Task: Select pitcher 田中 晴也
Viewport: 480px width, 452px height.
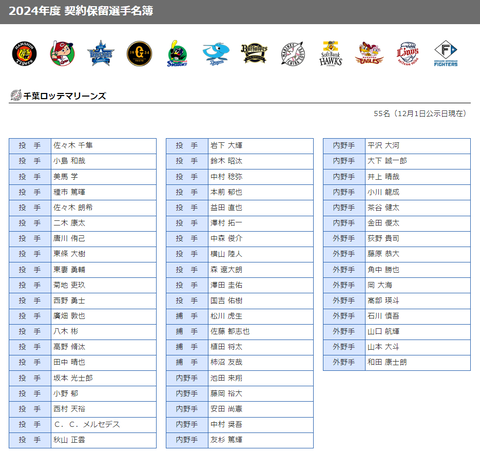Action: click(x=69, y=362)
